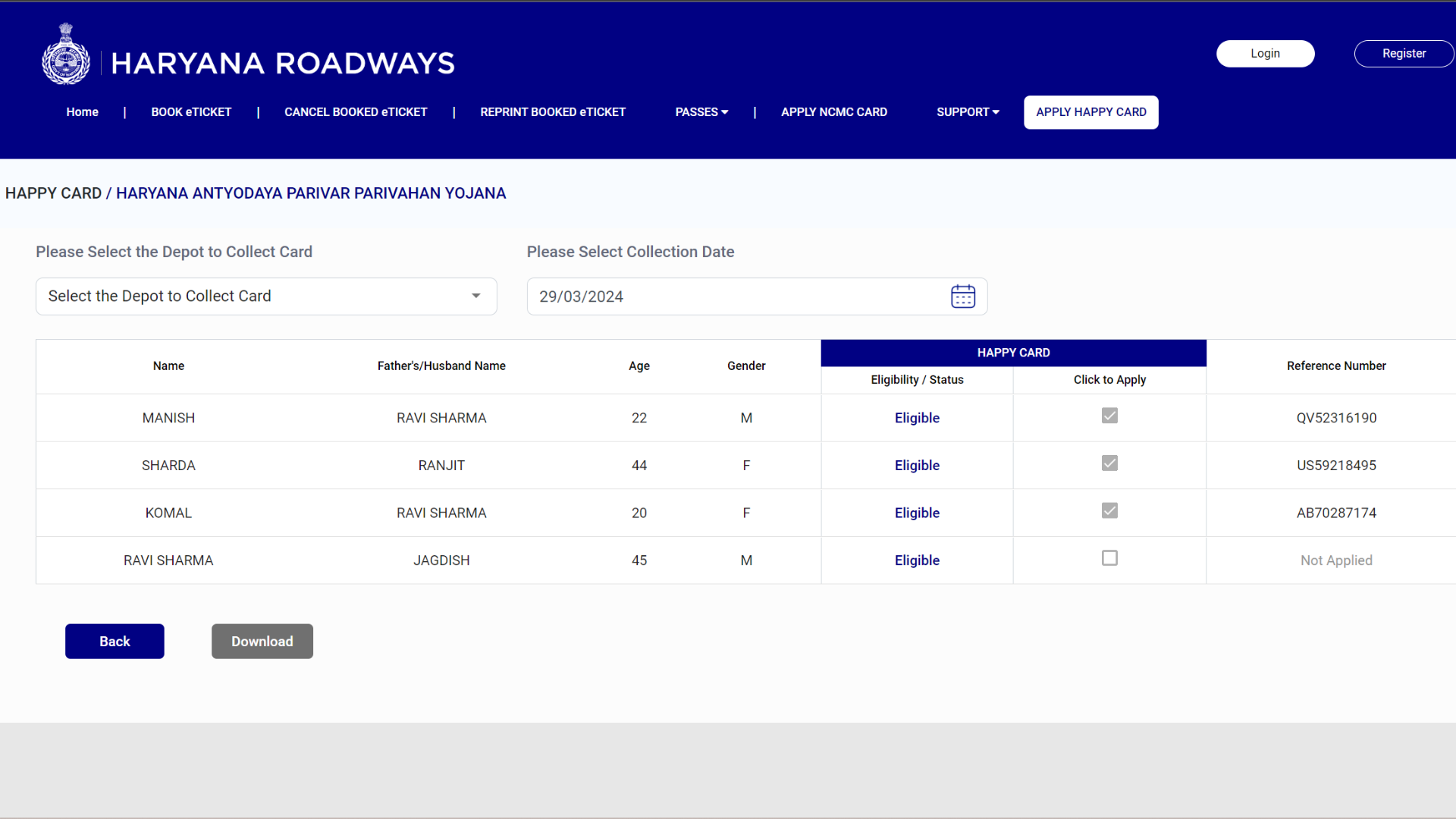Image resolution: width=1456 pixels, height=819 pixels.
Task: Click the HAPPY CARD breadcrumb text
Action: click(53, 193)
